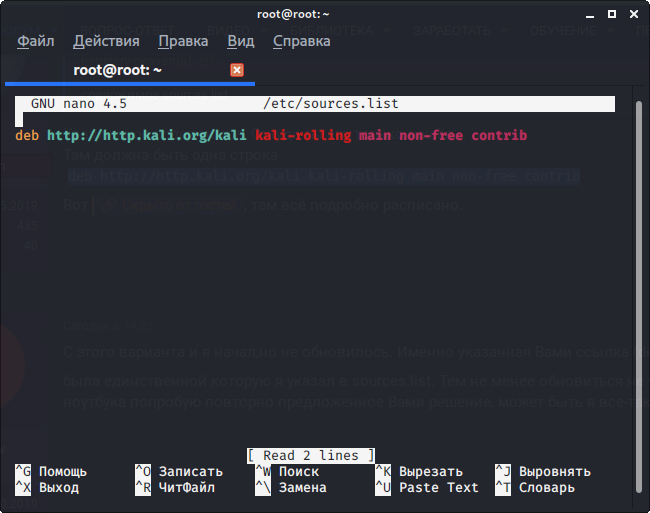The height and width of the screenshot is (513, 650).
Task: Click the Помощь shortcut in nano
Action: (62, 471)
